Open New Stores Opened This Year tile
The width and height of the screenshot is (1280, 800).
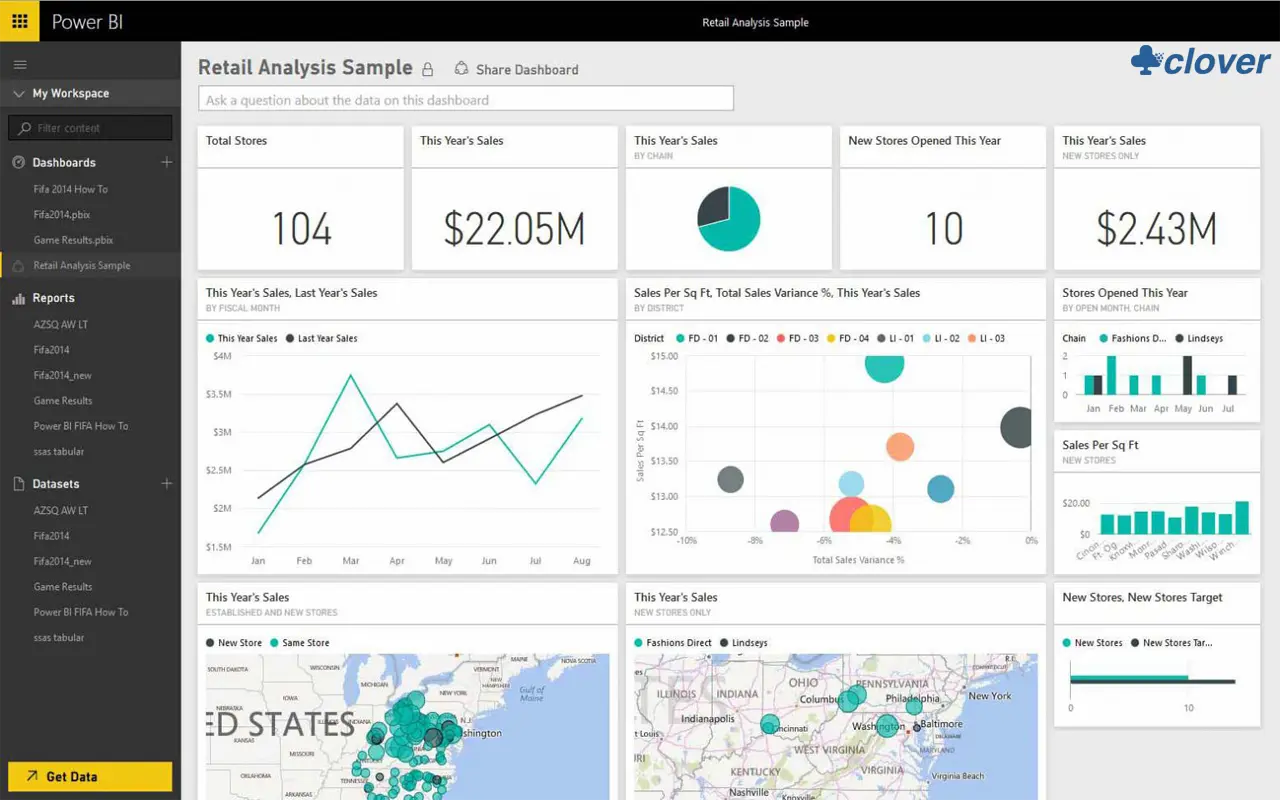[x=943, y=198]
